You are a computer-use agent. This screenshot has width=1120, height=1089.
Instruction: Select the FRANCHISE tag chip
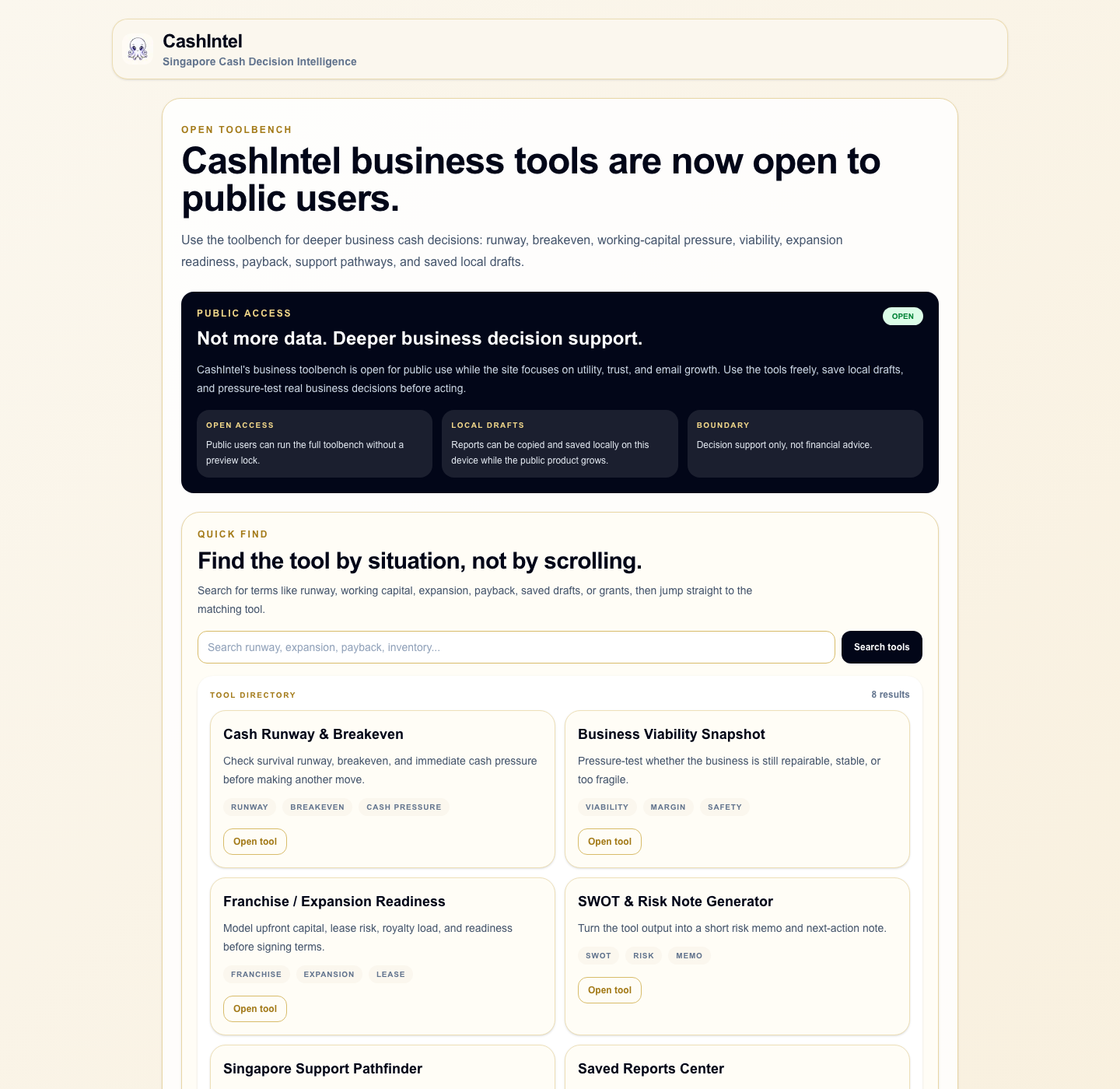[x=257, y=975]
